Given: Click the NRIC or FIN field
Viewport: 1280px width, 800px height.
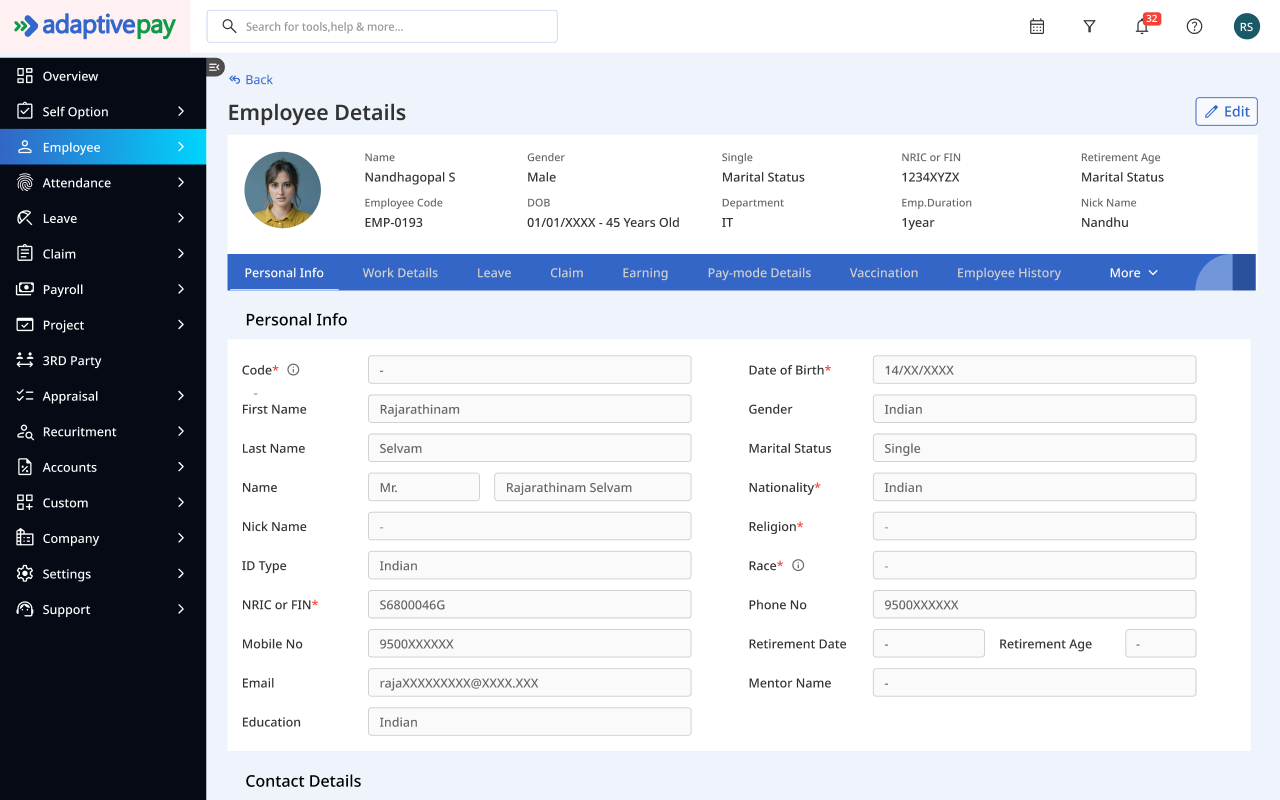Looking at the screenshot, I should pyautogui.click(x=530, y=604).
